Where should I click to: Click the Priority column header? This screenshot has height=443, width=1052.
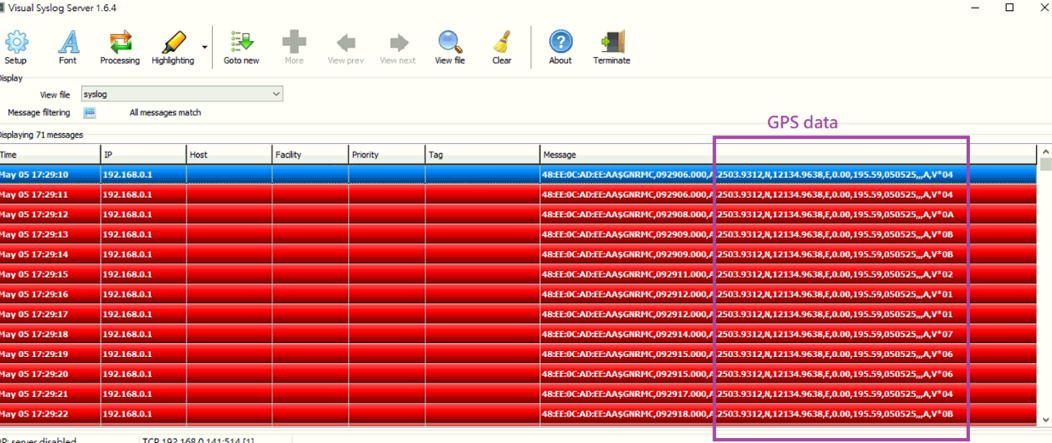[x=386, y=154]
